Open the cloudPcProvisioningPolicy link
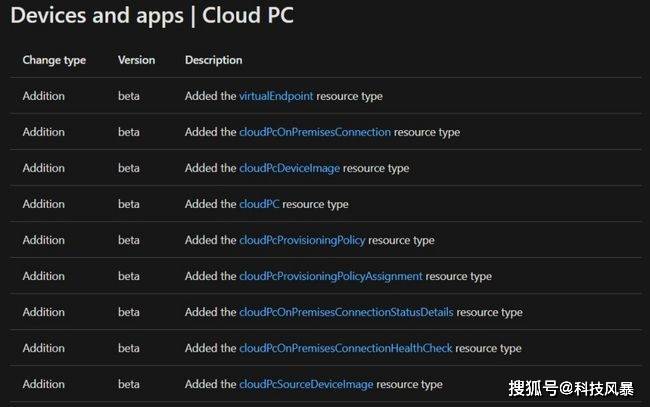This screenshot has height=407, width=650. tap(302, 240)
